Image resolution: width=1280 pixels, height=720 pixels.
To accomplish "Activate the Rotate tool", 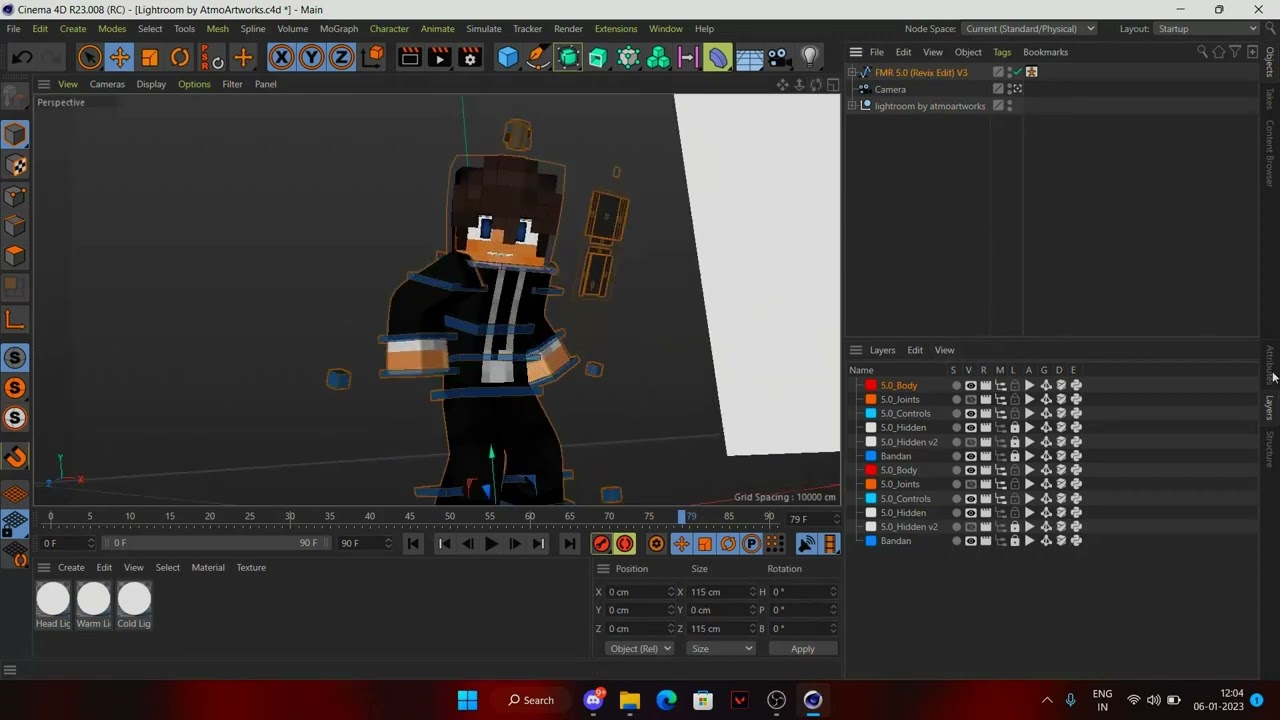I will pyautogui.click(x=180, y=58).
